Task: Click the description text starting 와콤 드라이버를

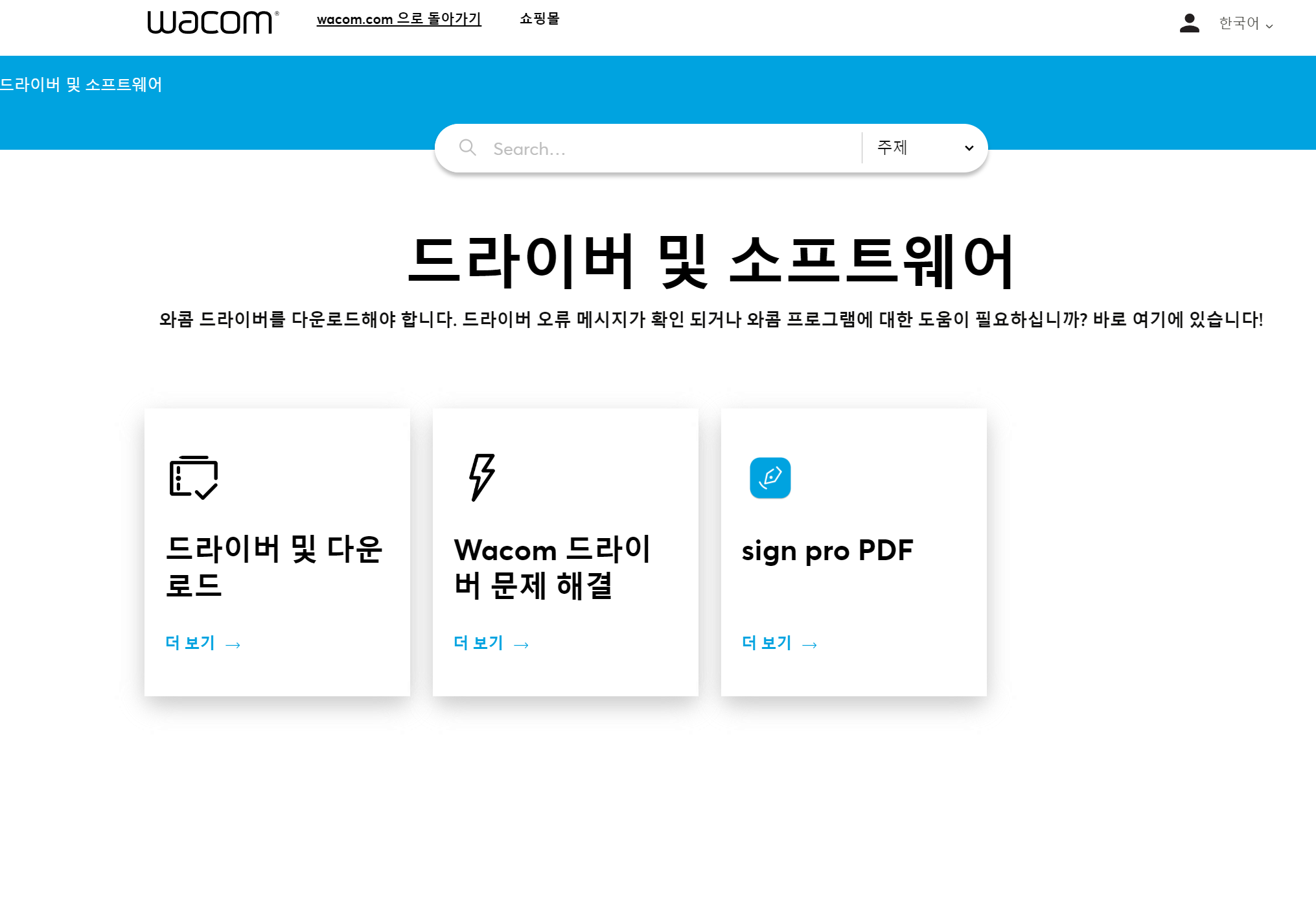Action: coord(711,319)
